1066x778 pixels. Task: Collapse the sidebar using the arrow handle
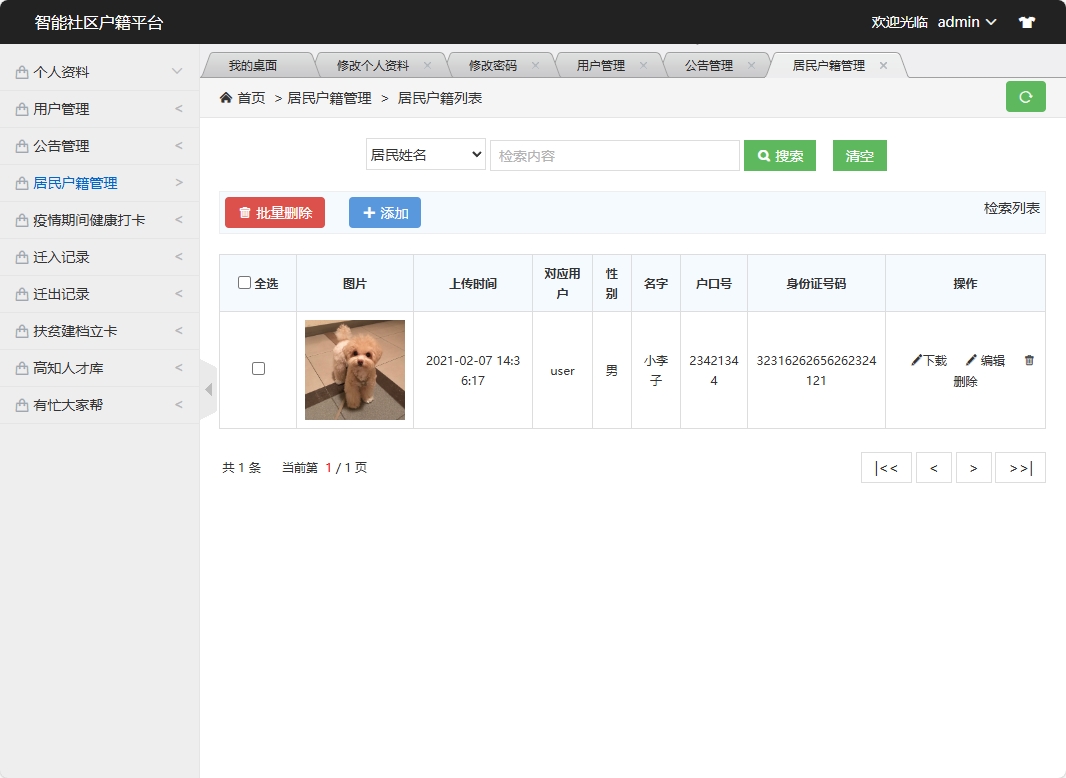208,389
